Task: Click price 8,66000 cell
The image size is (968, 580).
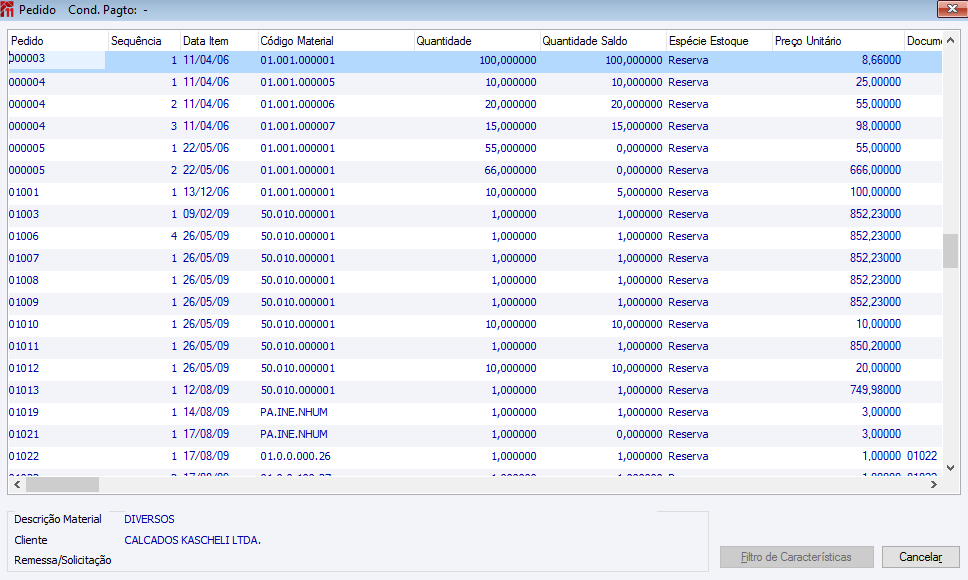Action: tap(882, 60)
